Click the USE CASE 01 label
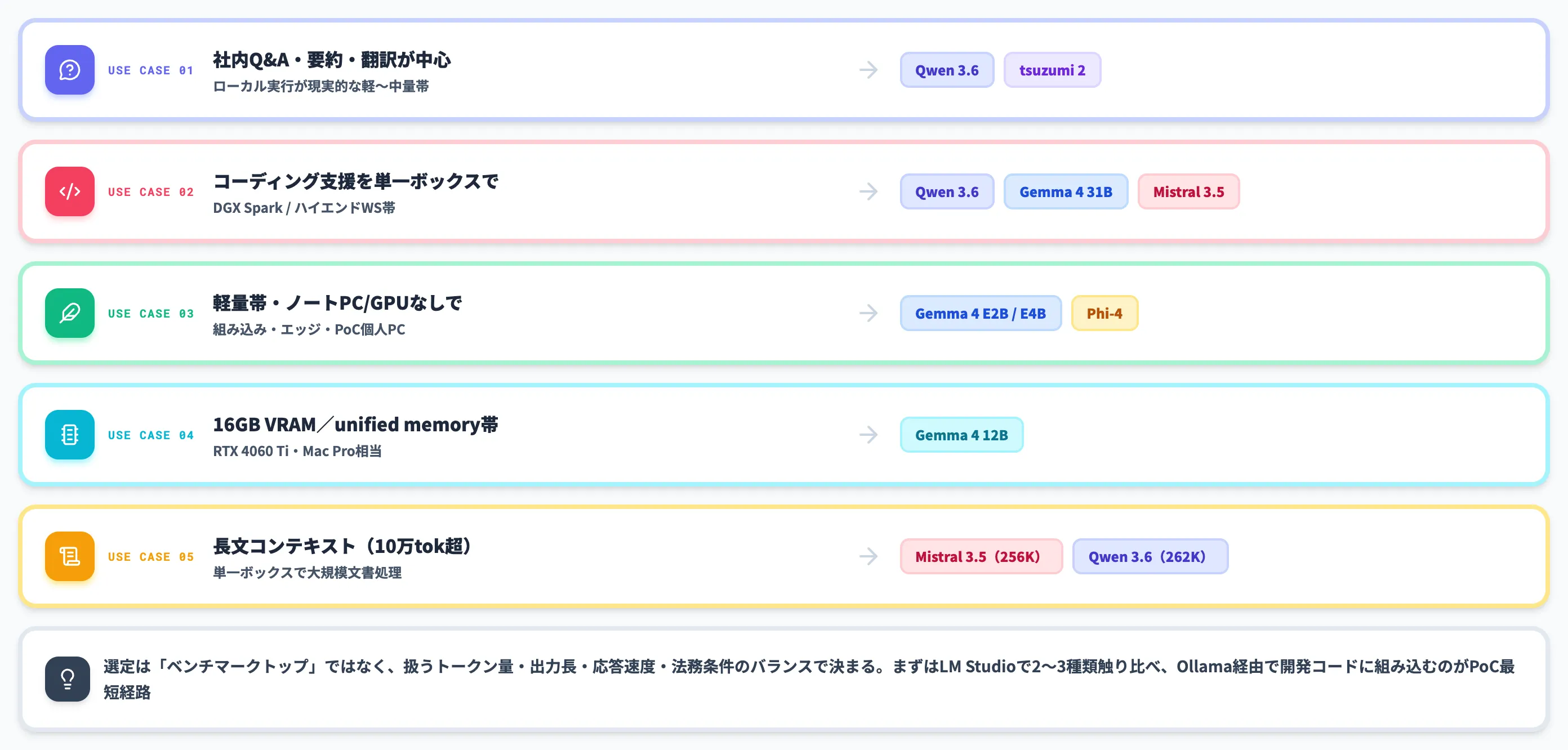1568x750 pixels. (x=151, y=70)
